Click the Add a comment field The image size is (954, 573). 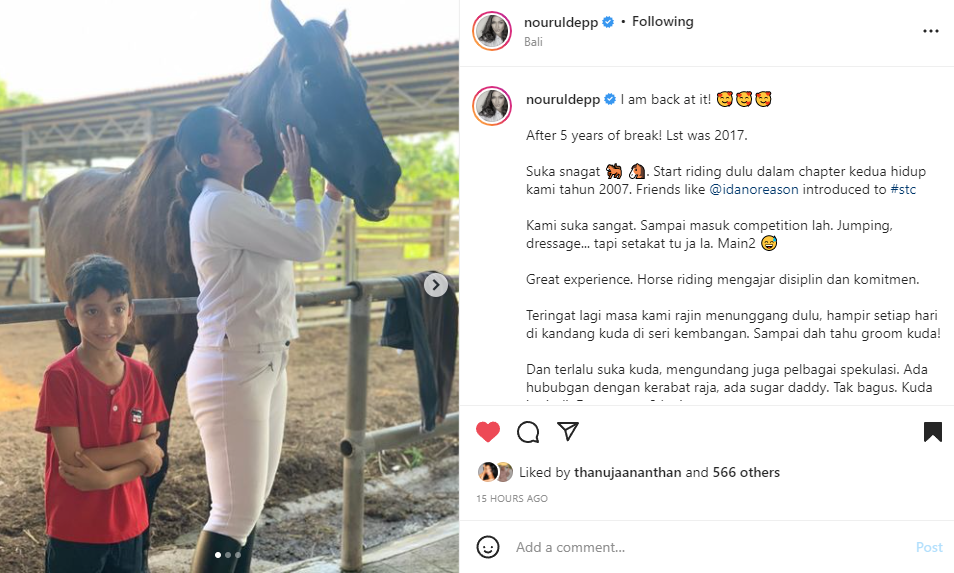click(x=709, y=547)
